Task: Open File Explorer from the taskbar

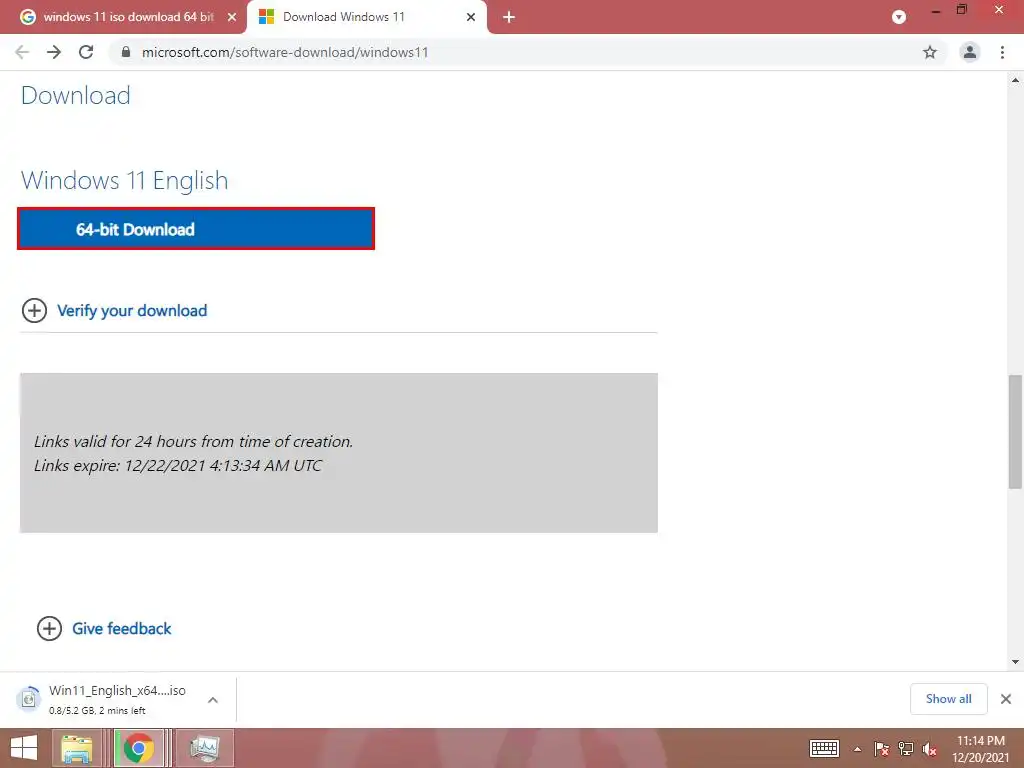Action: [x=76, y=748]
